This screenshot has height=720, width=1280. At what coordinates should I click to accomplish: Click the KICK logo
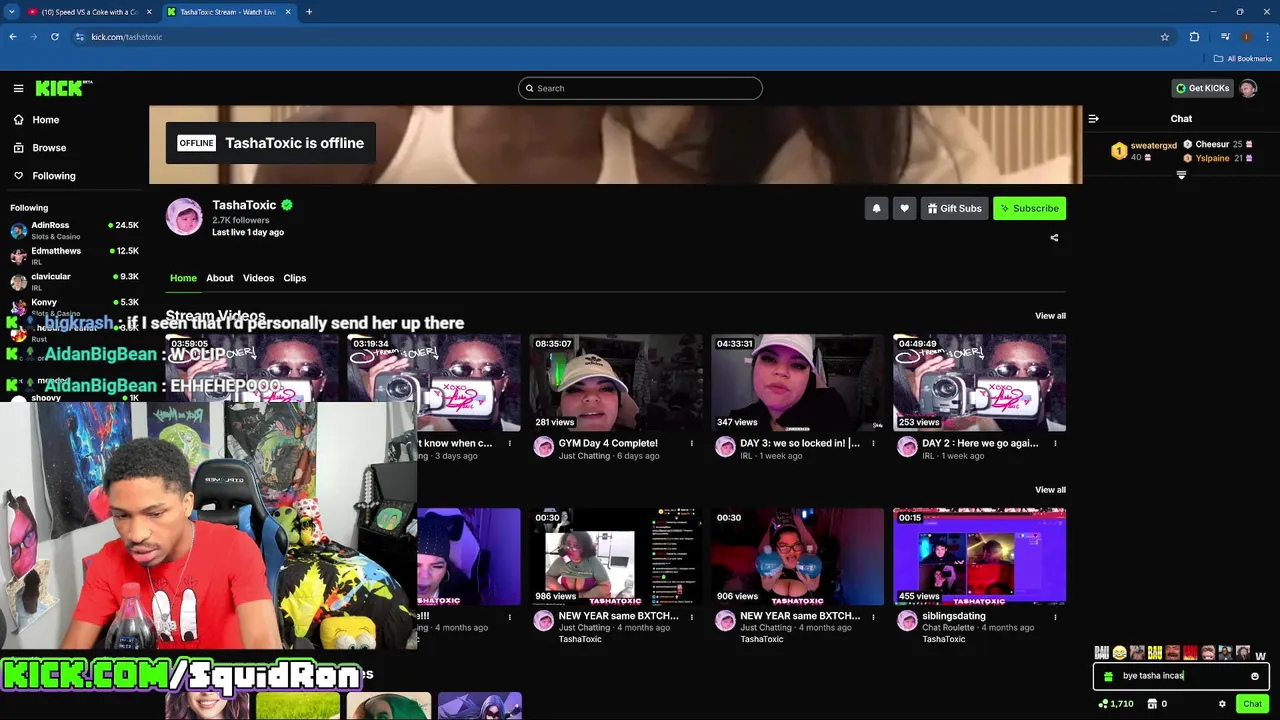[63, 88]
